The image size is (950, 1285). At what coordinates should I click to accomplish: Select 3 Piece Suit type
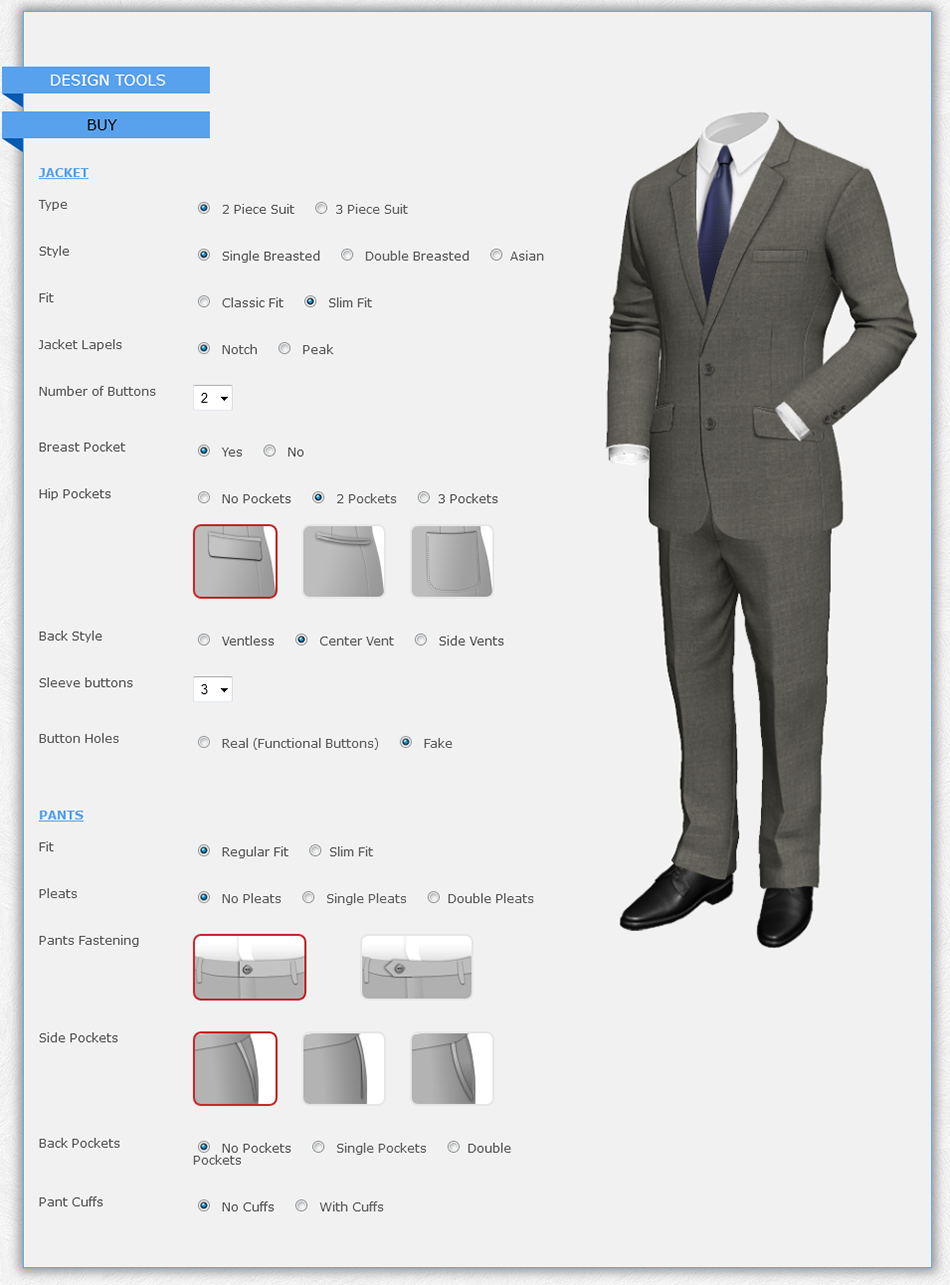321,208
